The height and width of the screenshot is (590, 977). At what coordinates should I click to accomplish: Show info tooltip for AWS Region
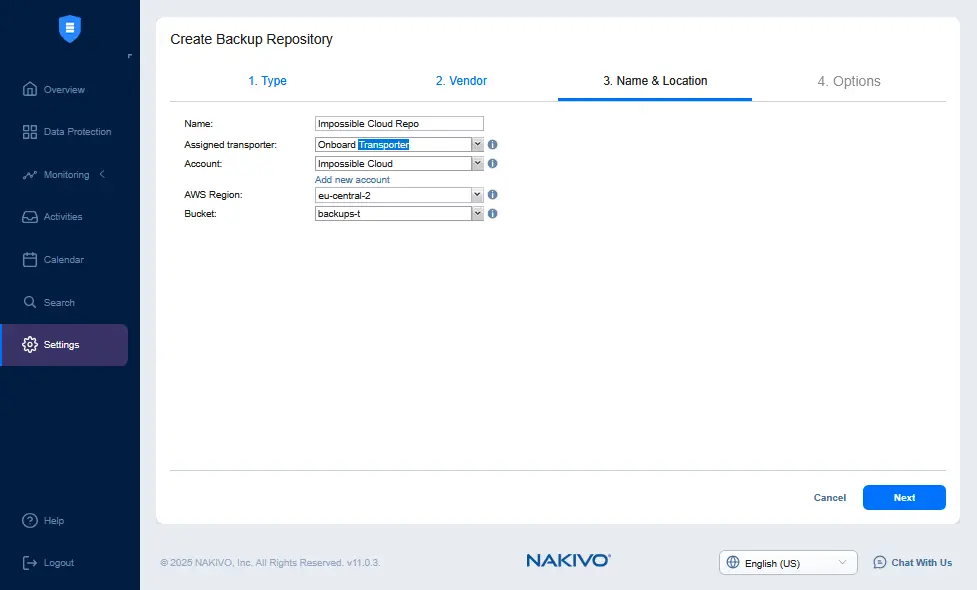[493, 196]
